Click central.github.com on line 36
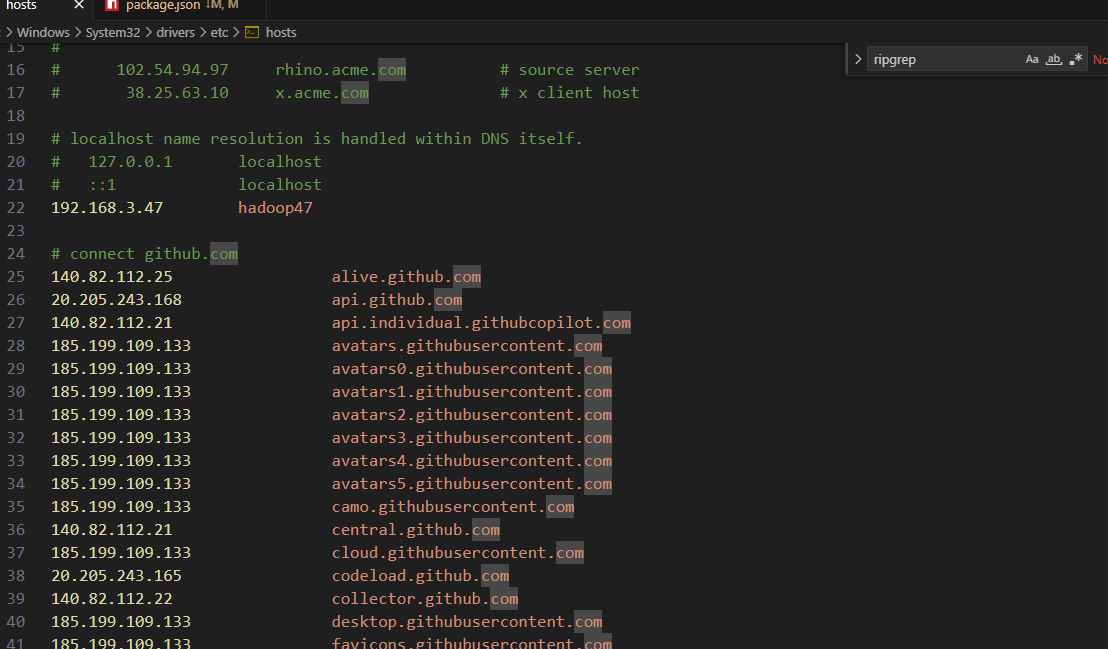Screen dimensions: 1108x649 [416, 530]
